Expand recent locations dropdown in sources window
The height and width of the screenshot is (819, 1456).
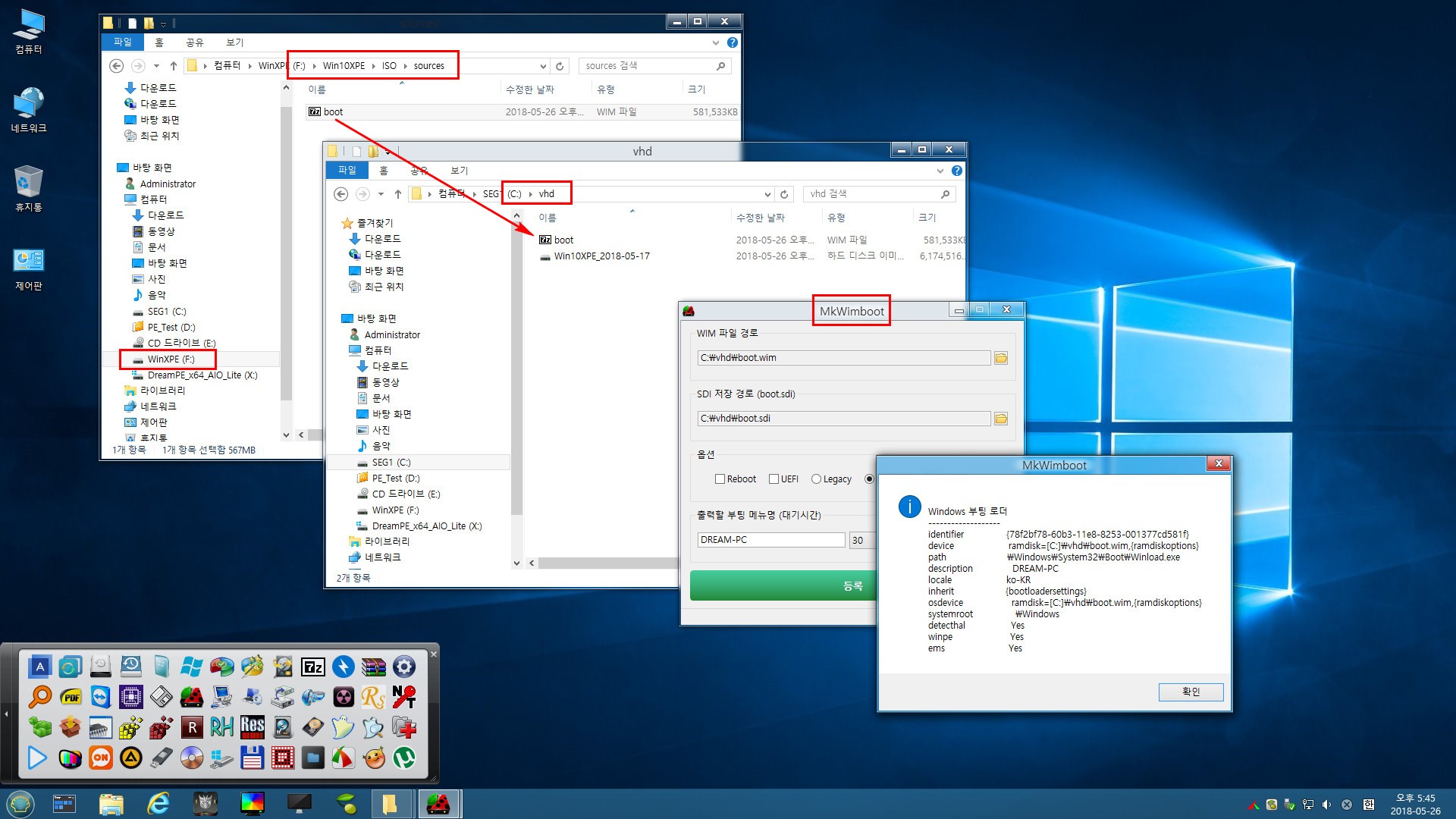(156, 66)
